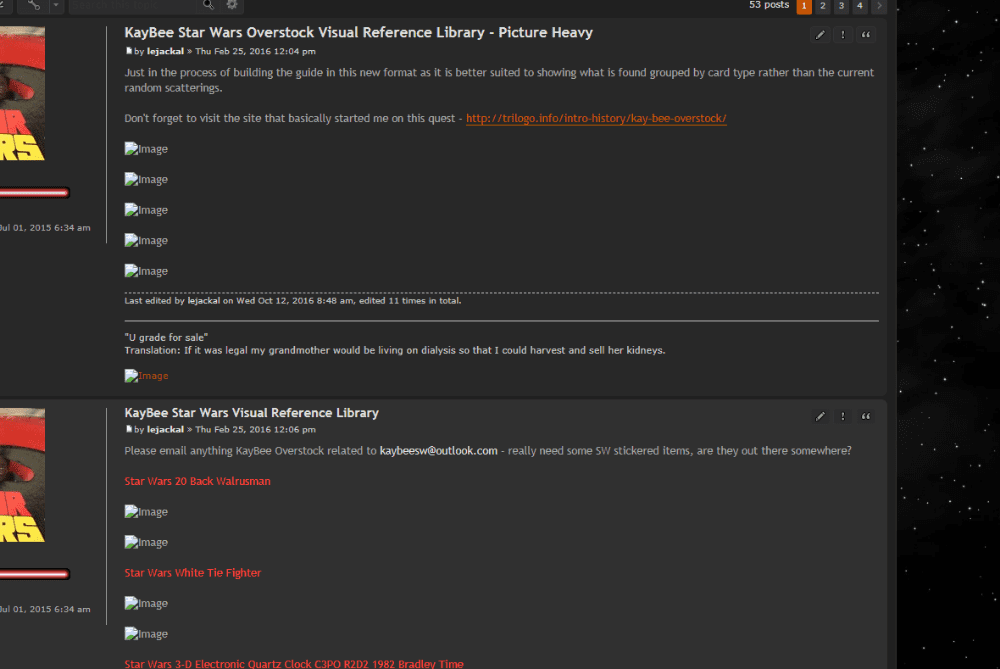This screenshot has height=669, width=1000.
Task: Click the next page arrow
Action: coord(879,6)
